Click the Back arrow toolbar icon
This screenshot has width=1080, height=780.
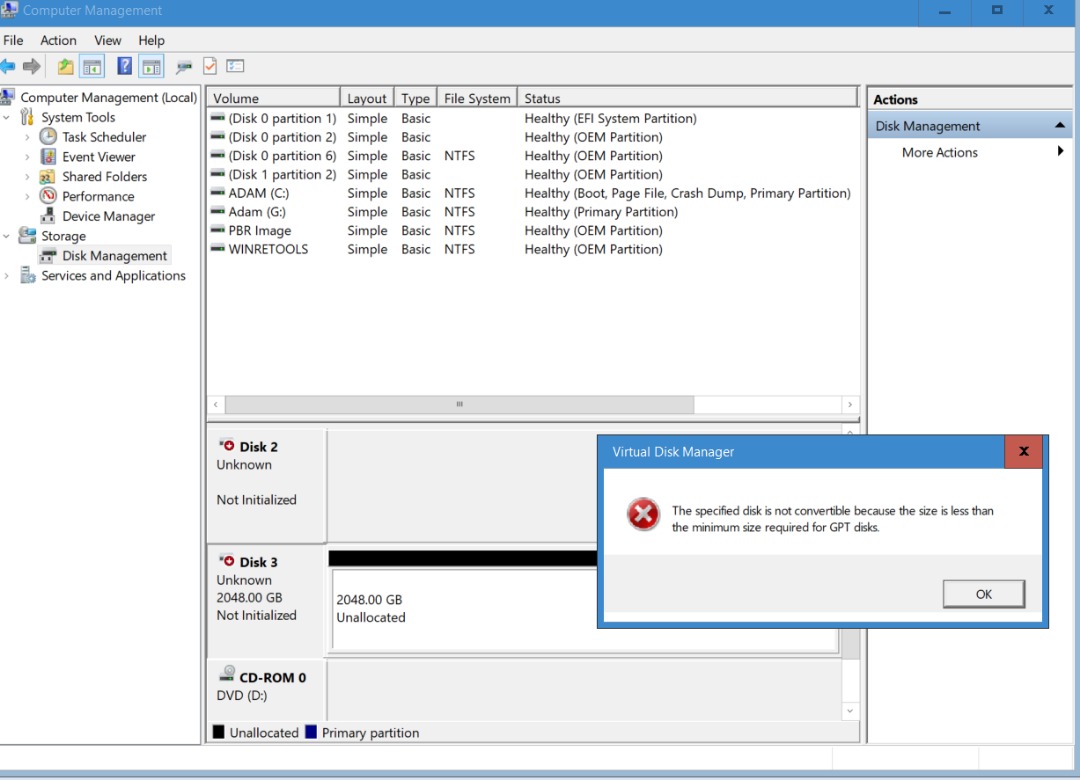[8, 66]
